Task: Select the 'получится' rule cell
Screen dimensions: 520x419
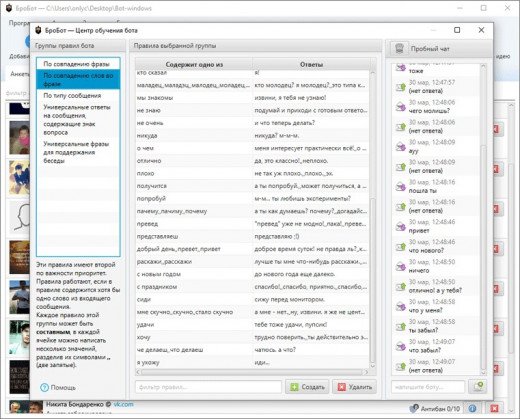Action: click(194, 186)
